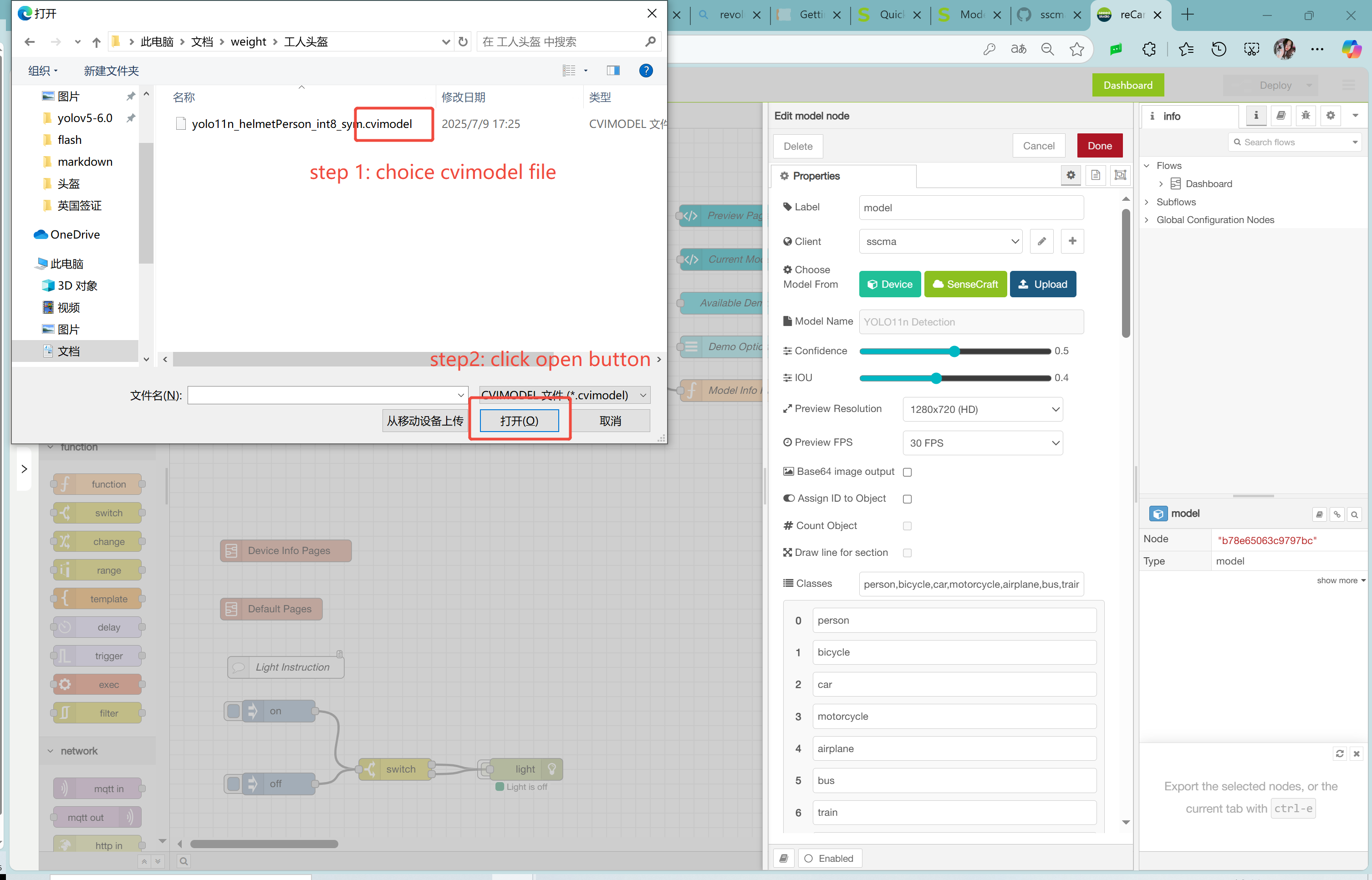Toggle the Enabled node state button

(829, 858)
